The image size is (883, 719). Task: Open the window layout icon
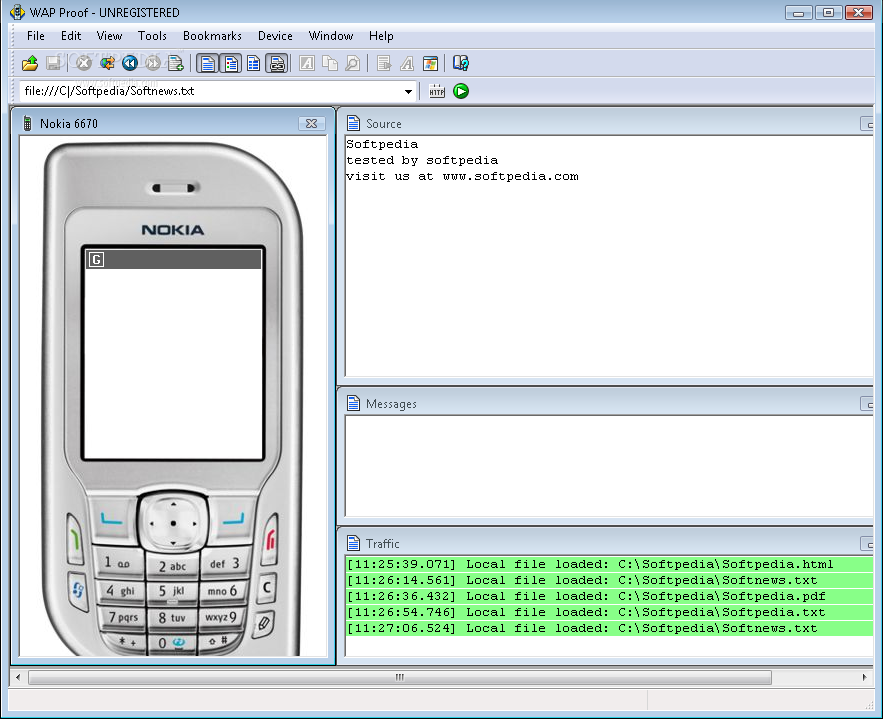430,63
